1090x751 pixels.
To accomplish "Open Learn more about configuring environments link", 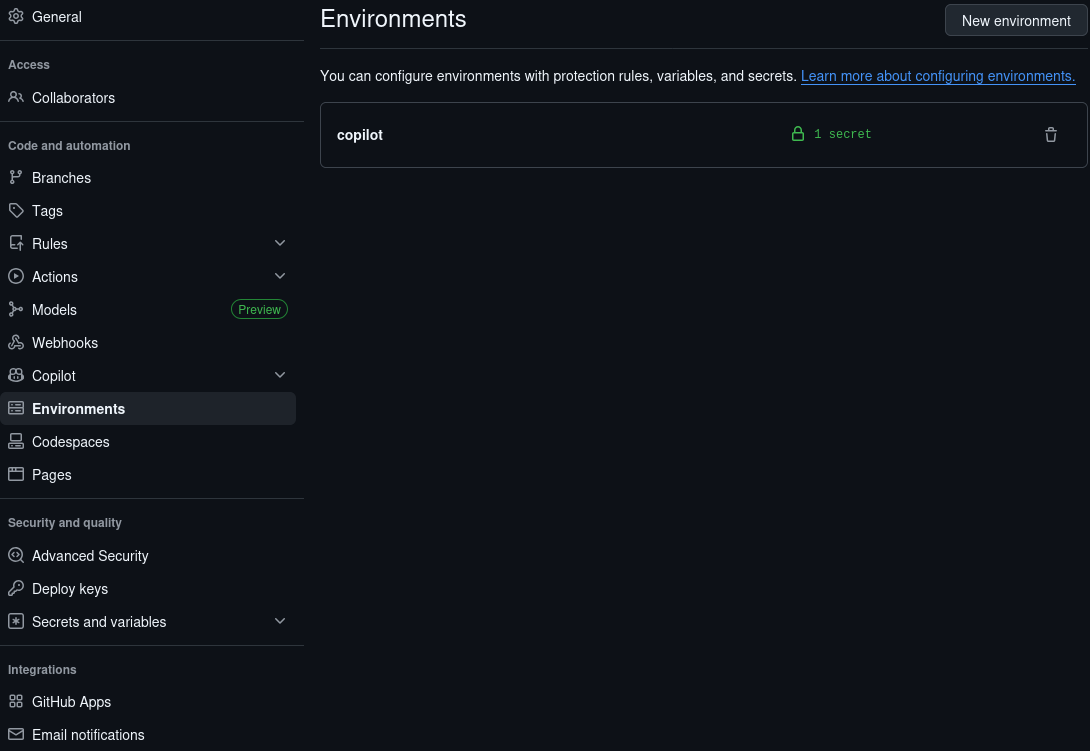I will pyautogui.click(x=937, y=76).
